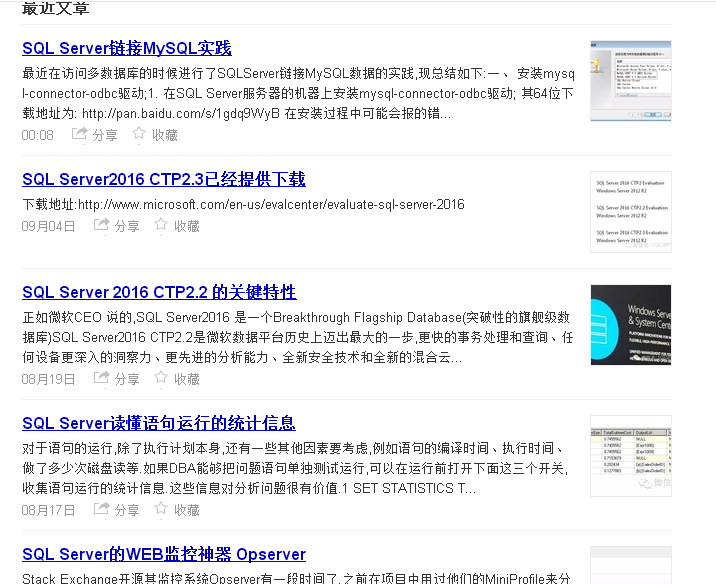
Task: Click share icon for the 08月19日 article
Action: point(101,378)
